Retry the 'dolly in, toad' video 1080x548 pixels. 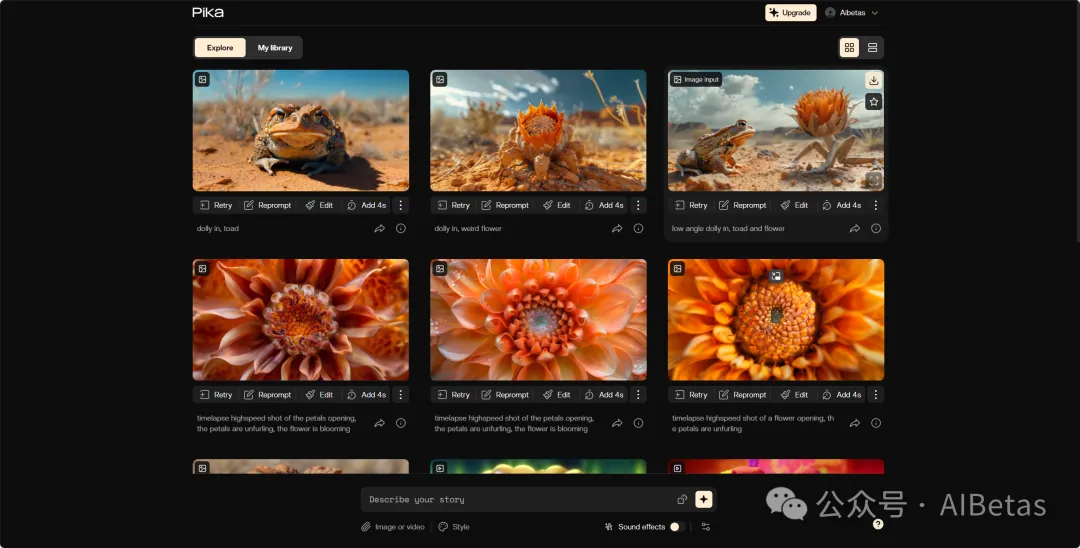[x=216, y=205]
